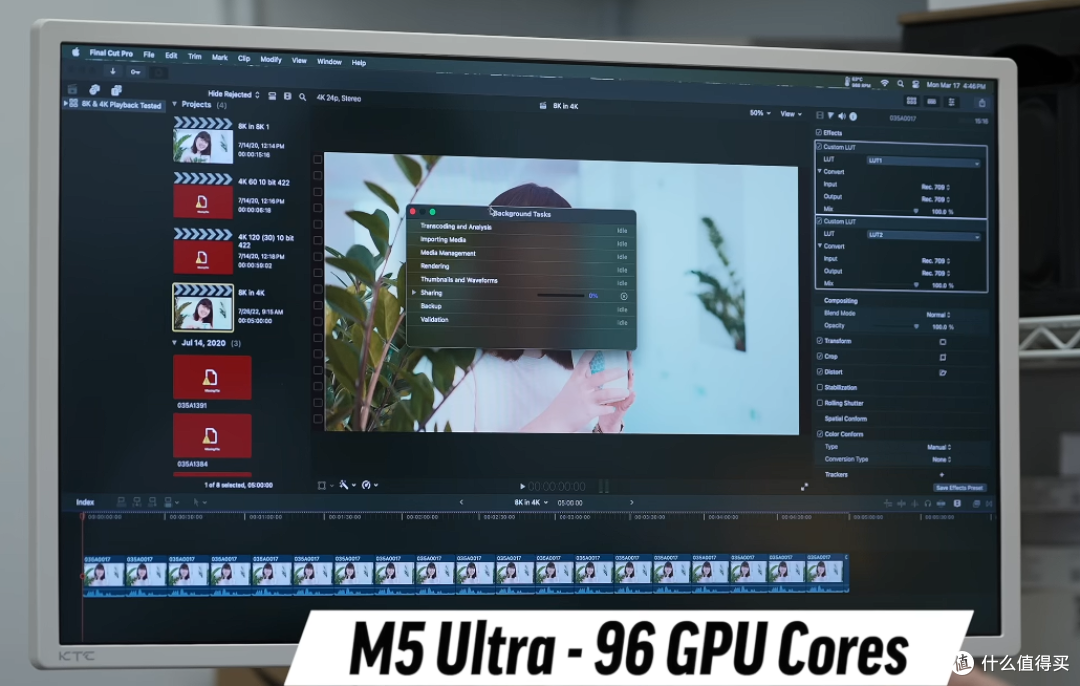Disable the first Custom LUT checkbox
Image resolution: width=1080 pixels, height=686 pixels.
click(x=819, y=146)
